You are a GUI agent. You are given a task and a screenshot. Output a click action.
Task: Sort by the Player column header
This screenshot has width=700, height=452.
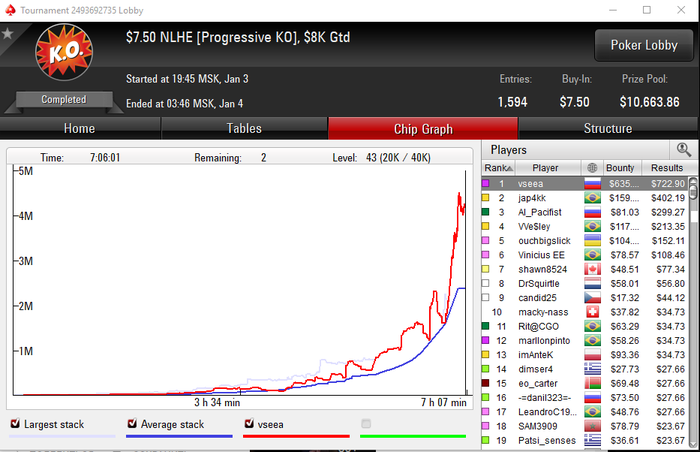548,168
